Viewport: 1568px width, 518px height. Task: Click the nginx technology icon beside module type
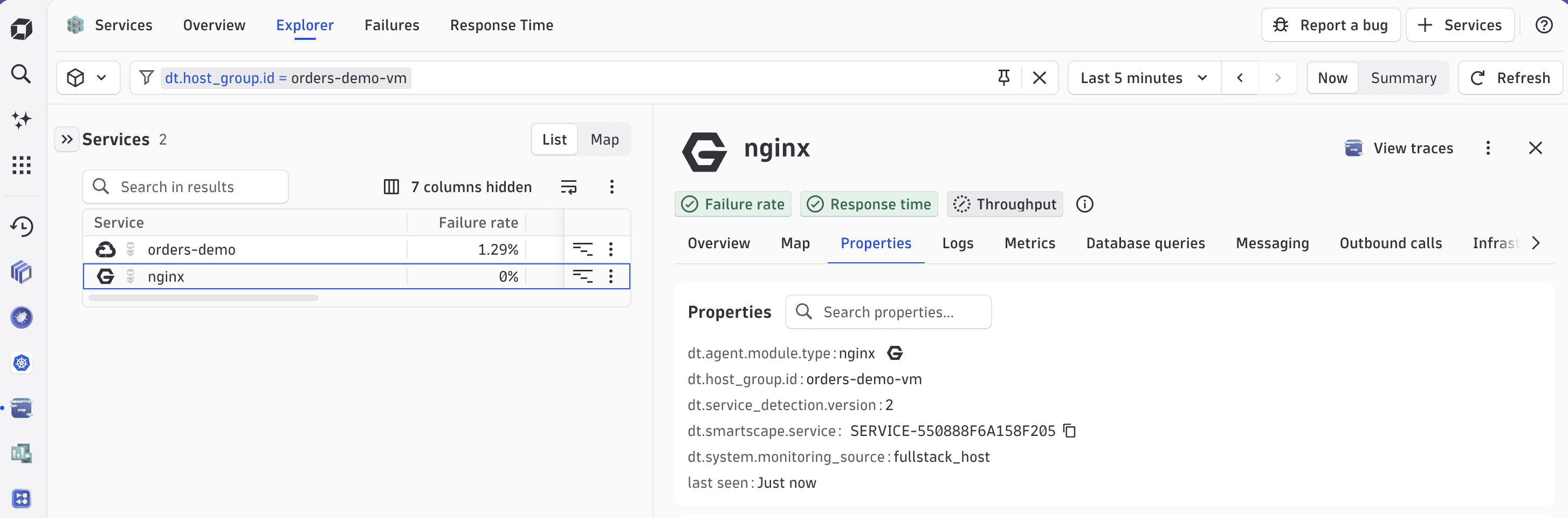pos(895,353)
